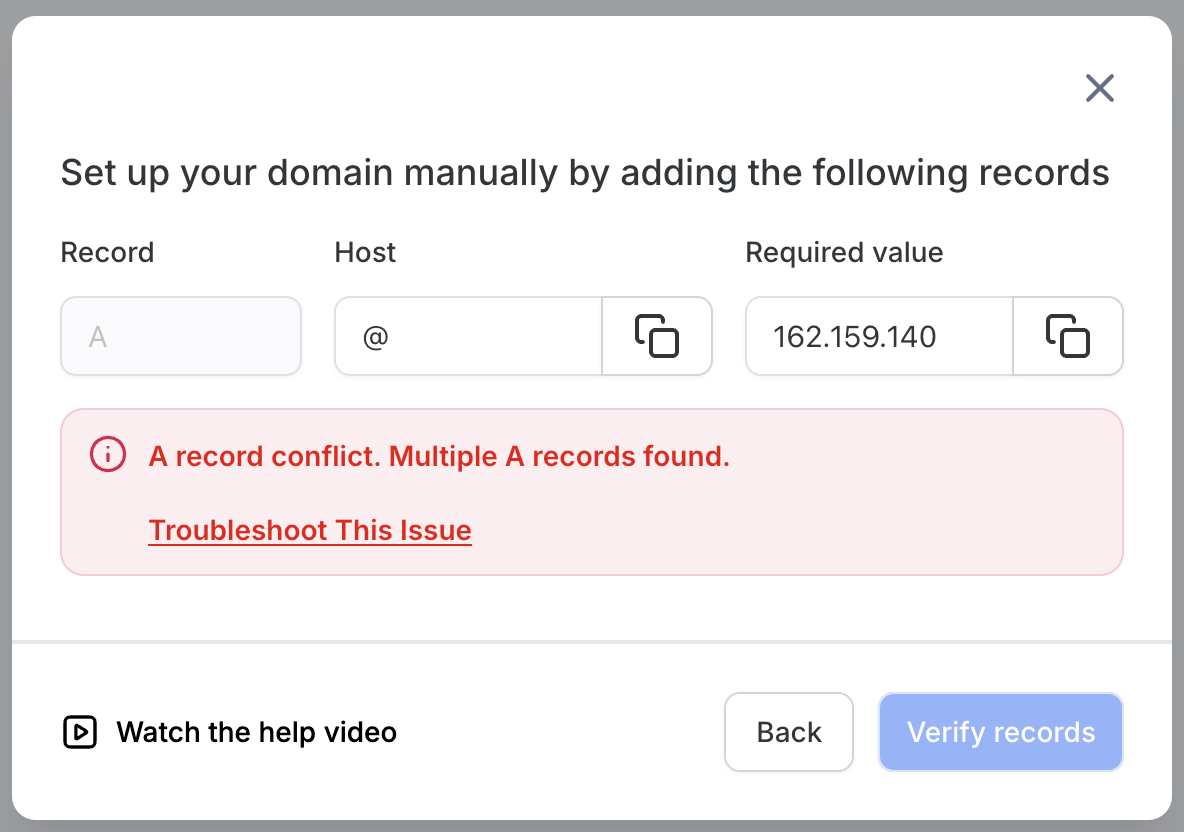The image size is (1184, 832).
Task: Copy the Required value IP address
Action: (1068, 336)
